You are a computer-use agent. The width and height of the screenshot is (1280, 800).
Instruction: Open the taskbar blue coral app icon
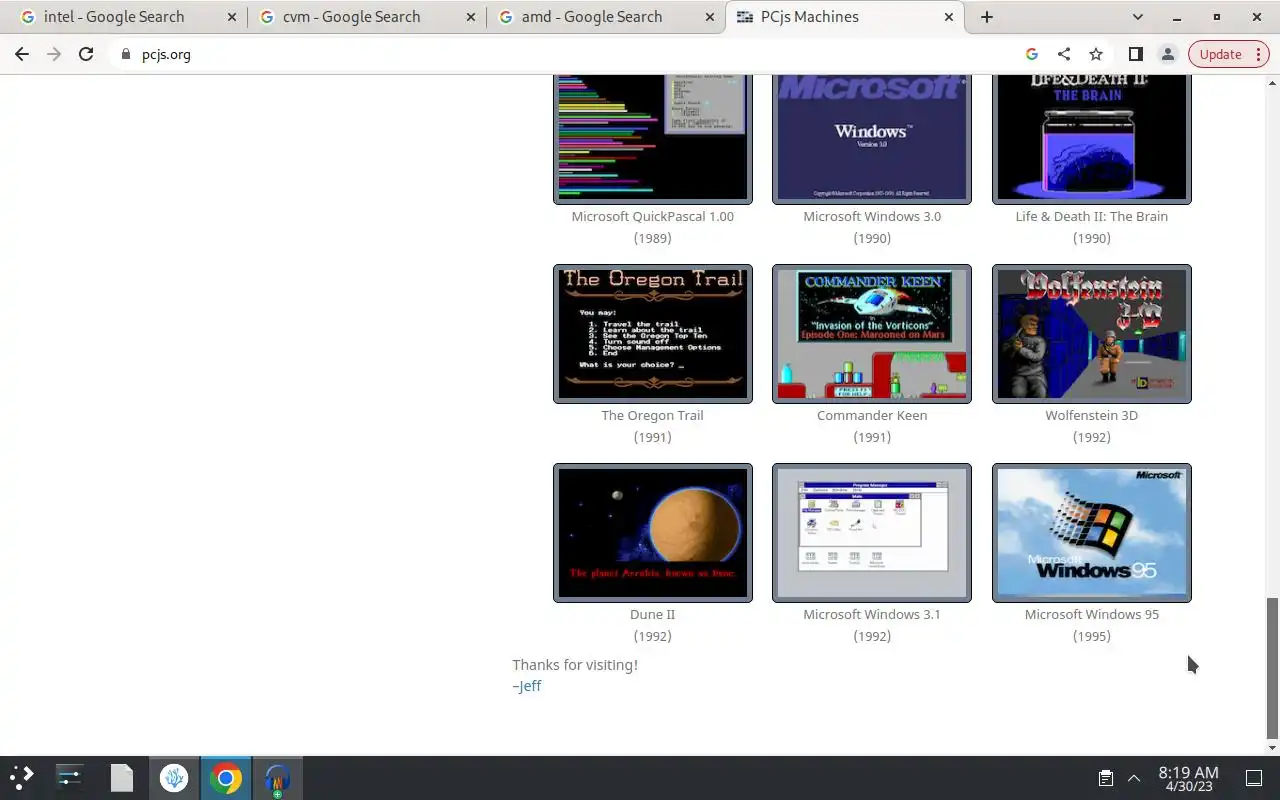174,778
